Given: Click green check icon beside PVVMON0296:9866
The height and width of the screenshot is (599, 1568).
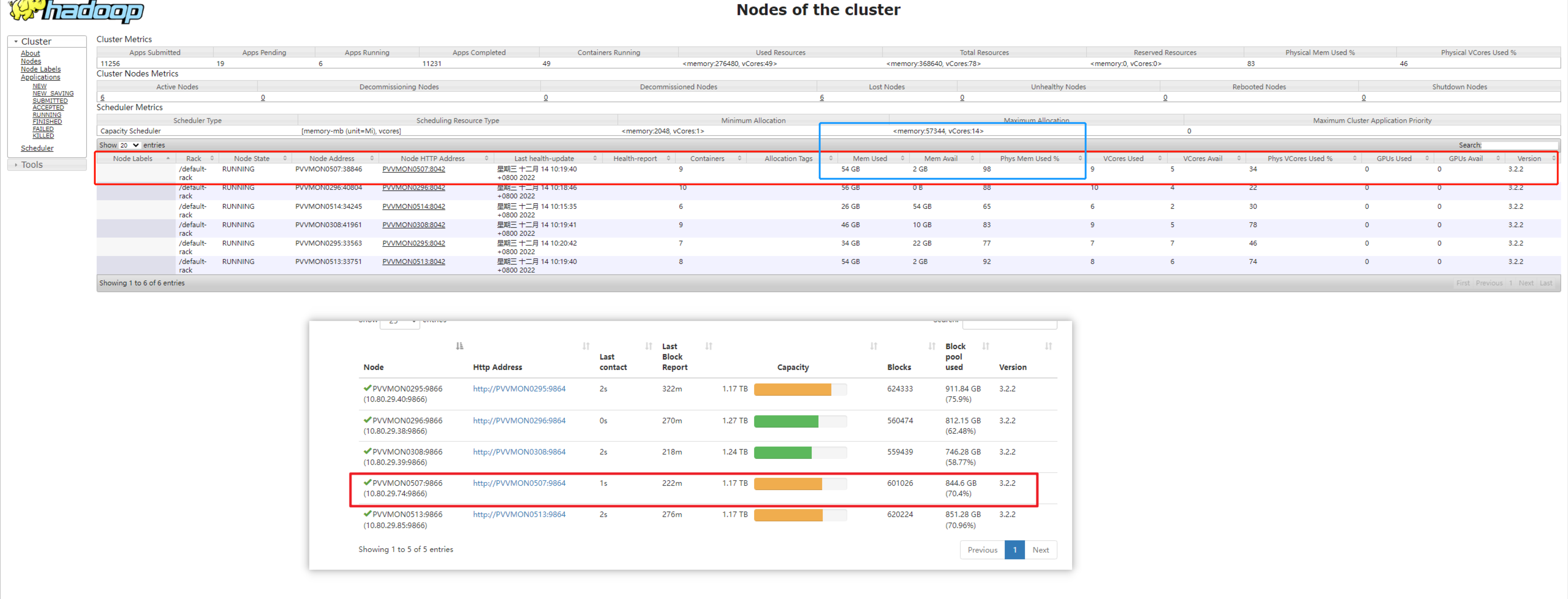Looking at the screenshot, I should (x=367, y=419).
